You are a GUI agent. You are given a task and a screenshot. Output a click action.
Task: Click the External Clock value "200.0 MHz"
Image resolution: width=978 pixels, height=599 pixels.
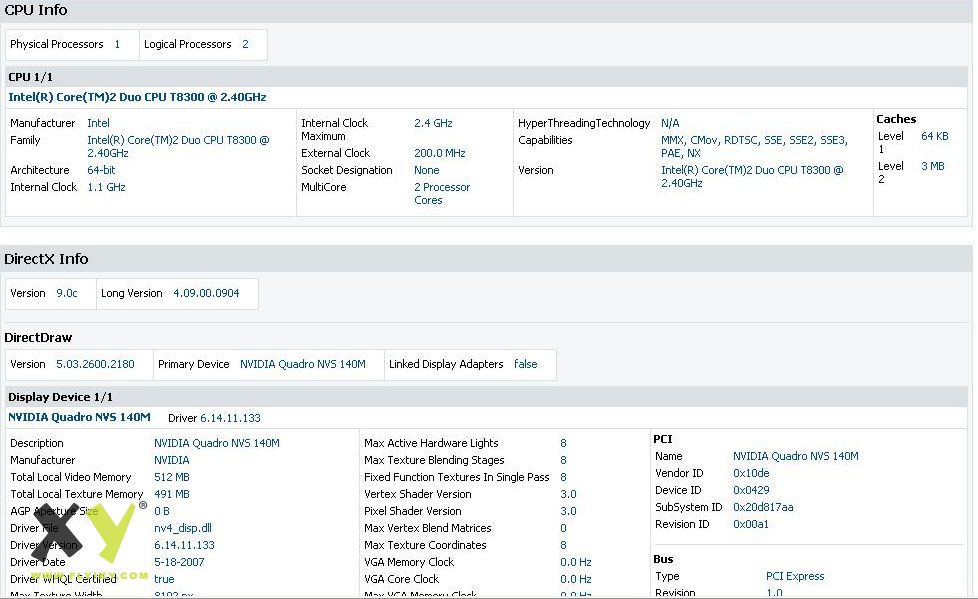(x=440, y=153)
